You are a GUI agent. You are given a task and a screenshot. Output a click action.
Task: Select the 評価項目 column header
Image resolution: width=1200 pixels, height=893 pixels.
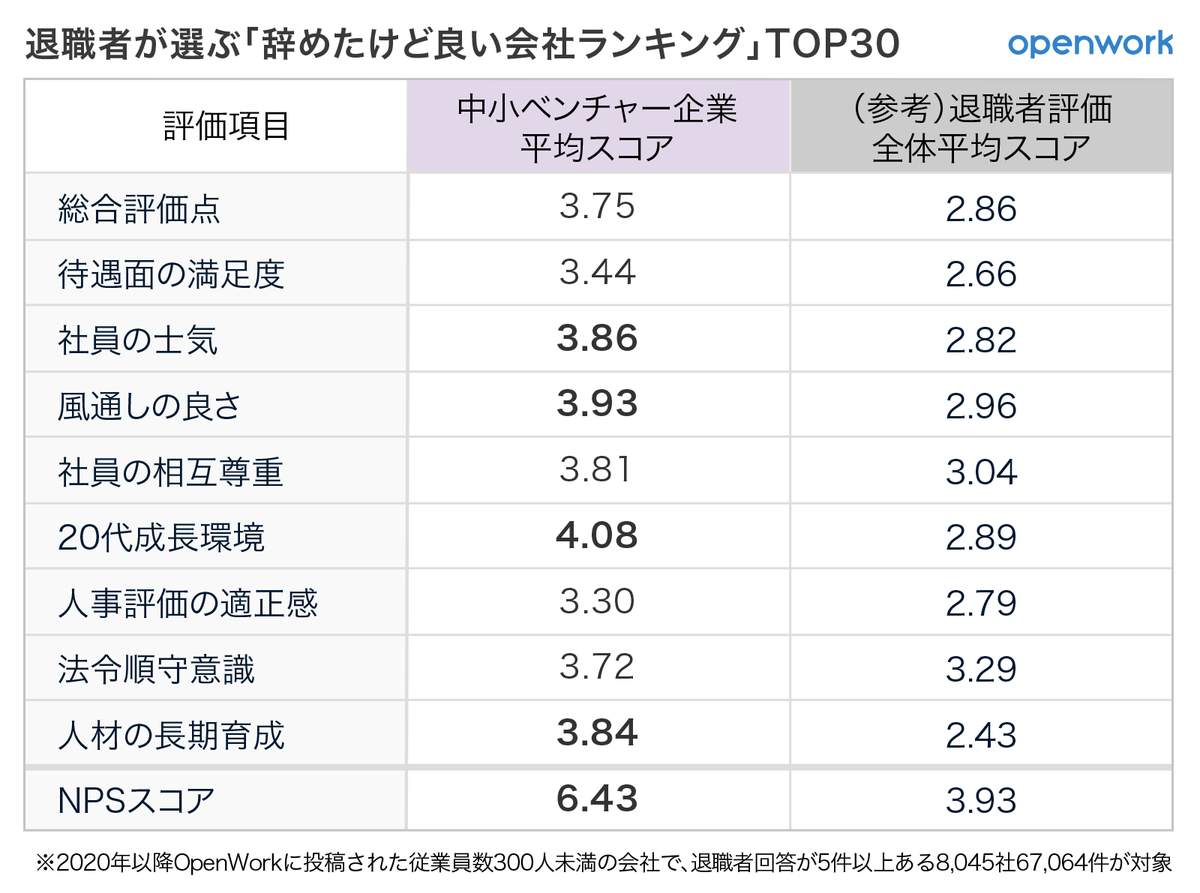click(226, 127)
